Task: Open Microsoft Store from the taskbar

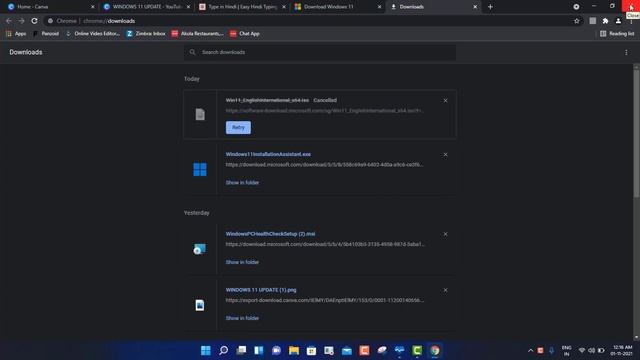Action: pyautogui.click(x=311, y=350)
